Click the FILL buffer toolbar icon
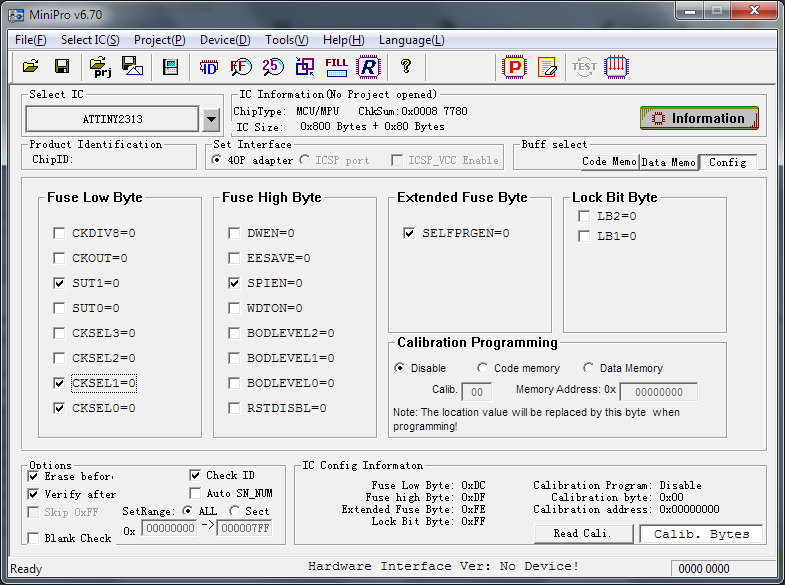This screenshot has height=585, width=785. (337, 67)
